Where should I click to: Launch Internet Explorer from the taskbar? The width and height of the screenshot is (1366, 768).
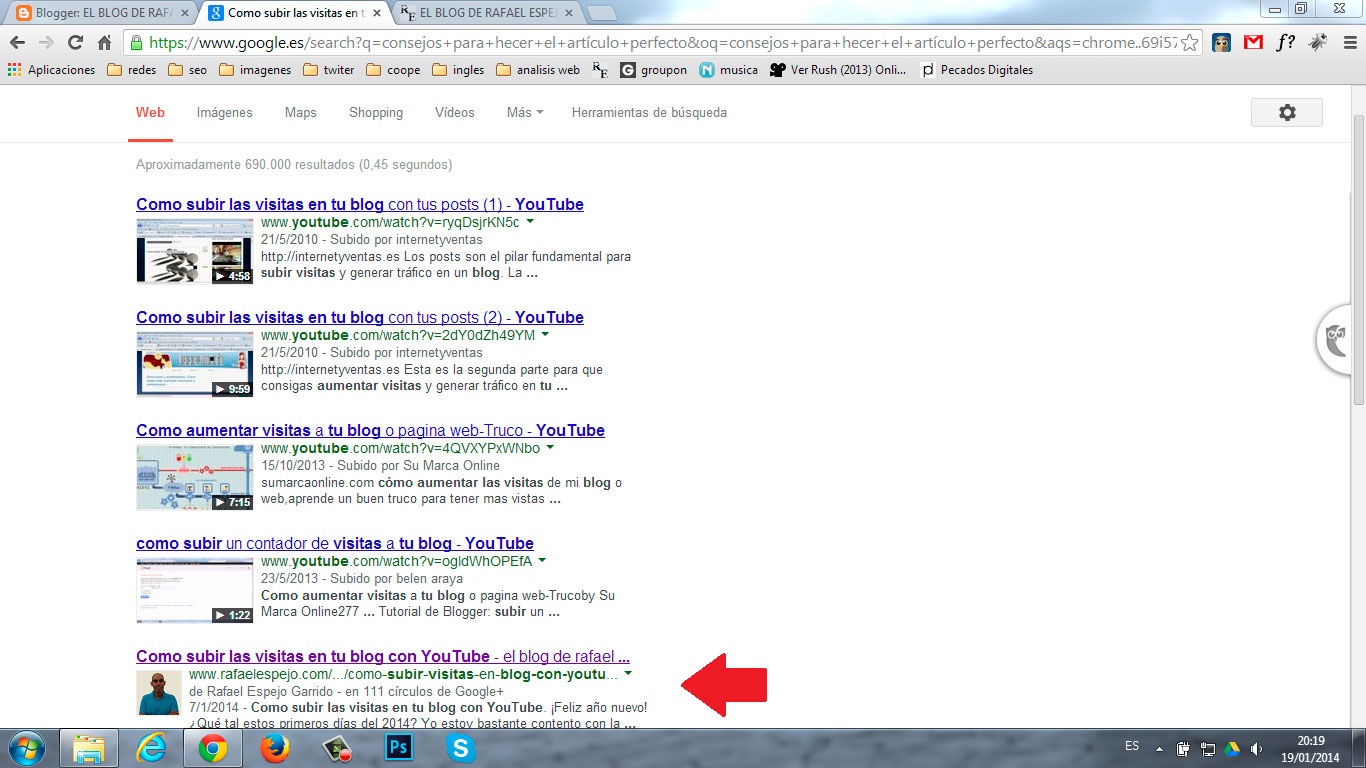coord(152,748)
